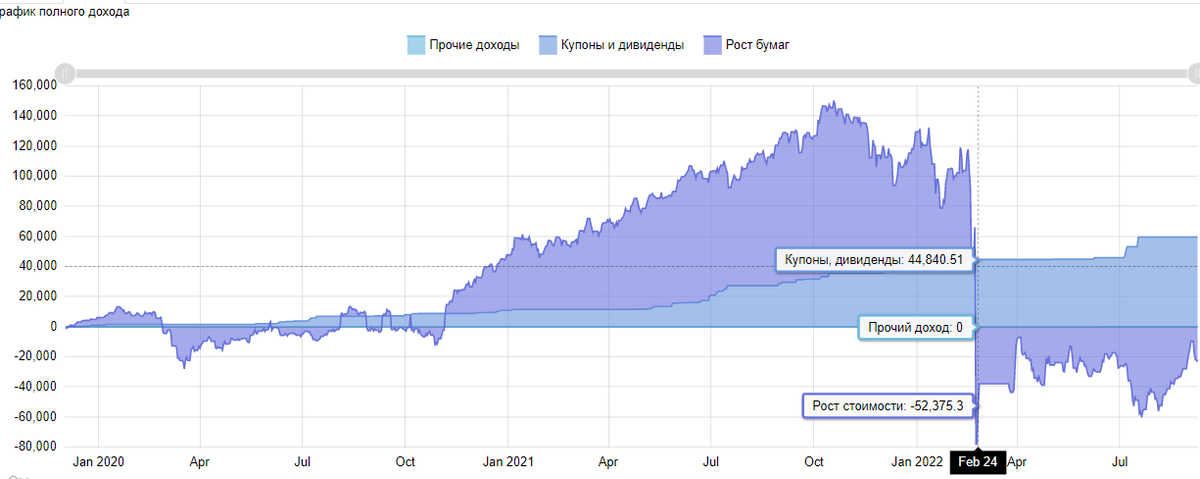Screen dimensions: 1200x479
Task: Click the Рост стоимости: -52,375.3 tooltip
Action: coord(888,406)
